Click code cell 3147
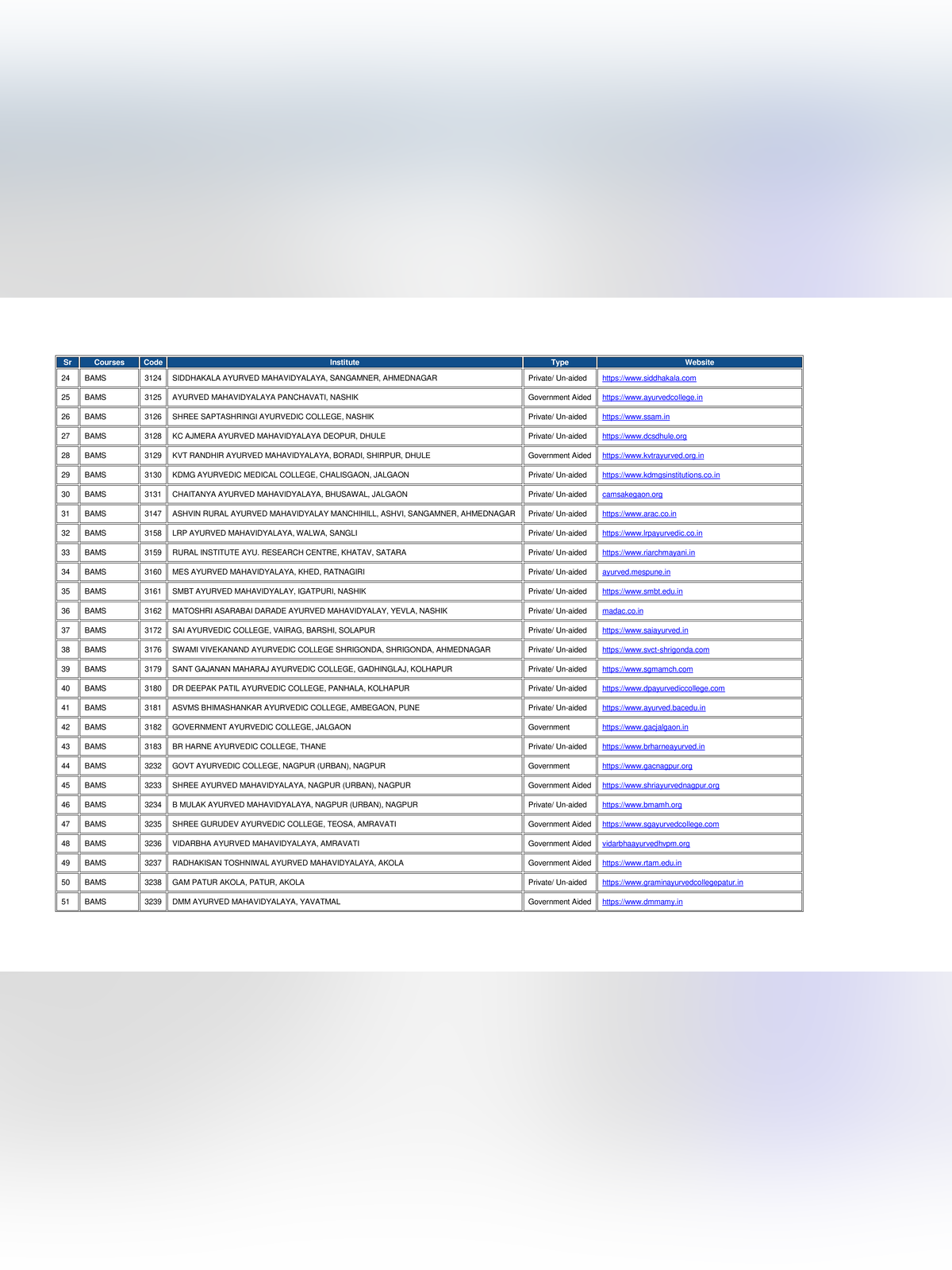 pyautogui.click(x=153, y=514)
